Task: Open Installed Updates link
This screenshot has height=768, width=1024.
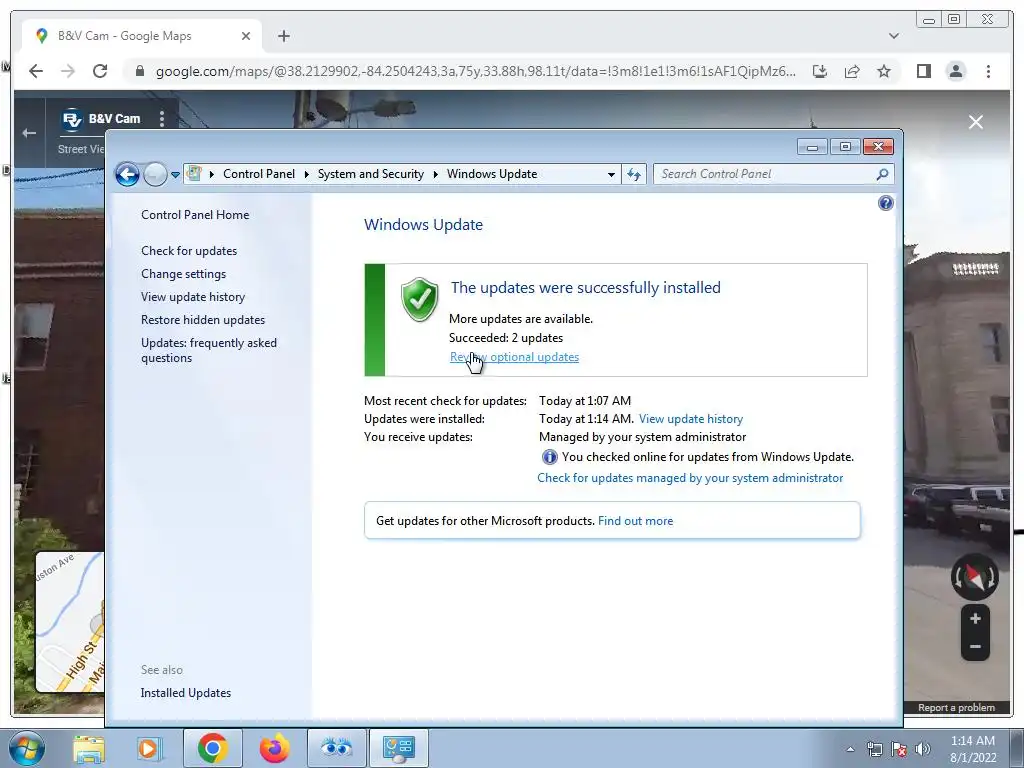Action: click(185, 693)
